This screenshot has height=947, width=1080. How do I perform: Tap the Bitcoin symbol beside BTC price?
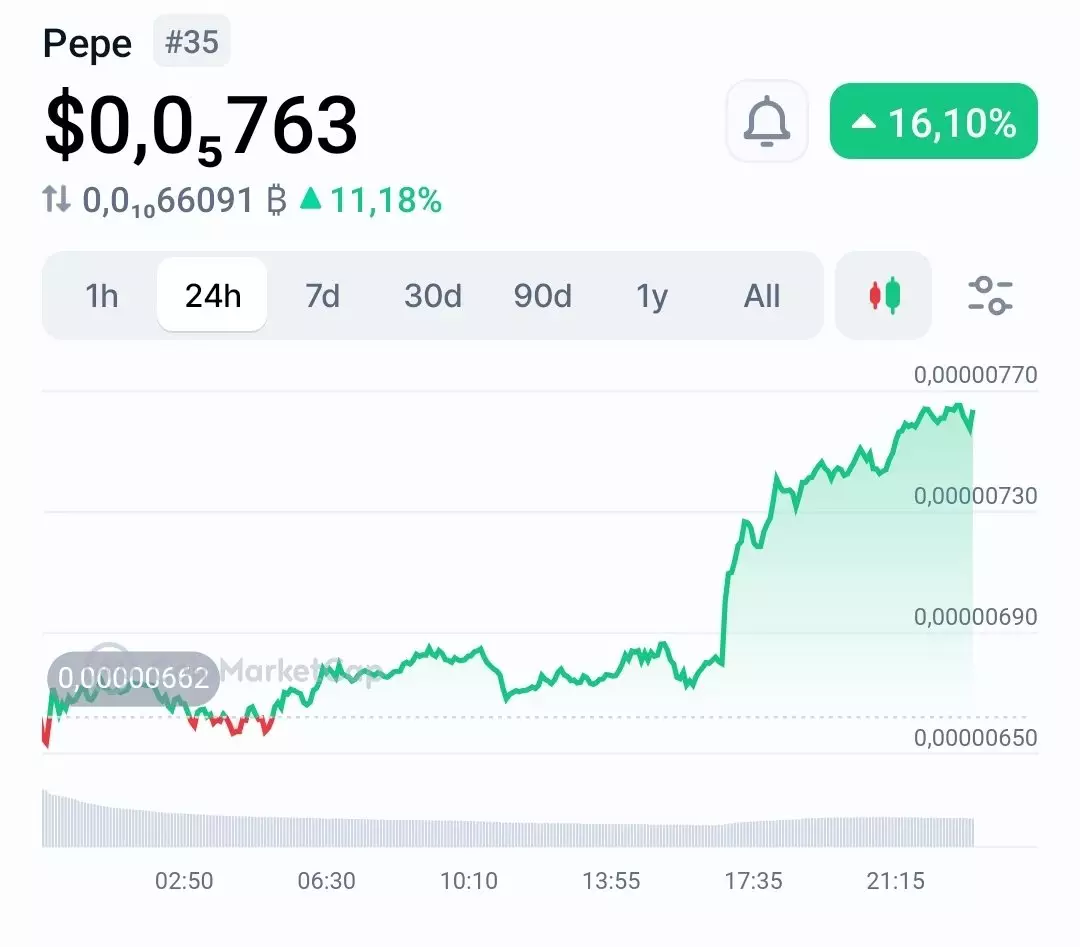(x=277, y=201)
